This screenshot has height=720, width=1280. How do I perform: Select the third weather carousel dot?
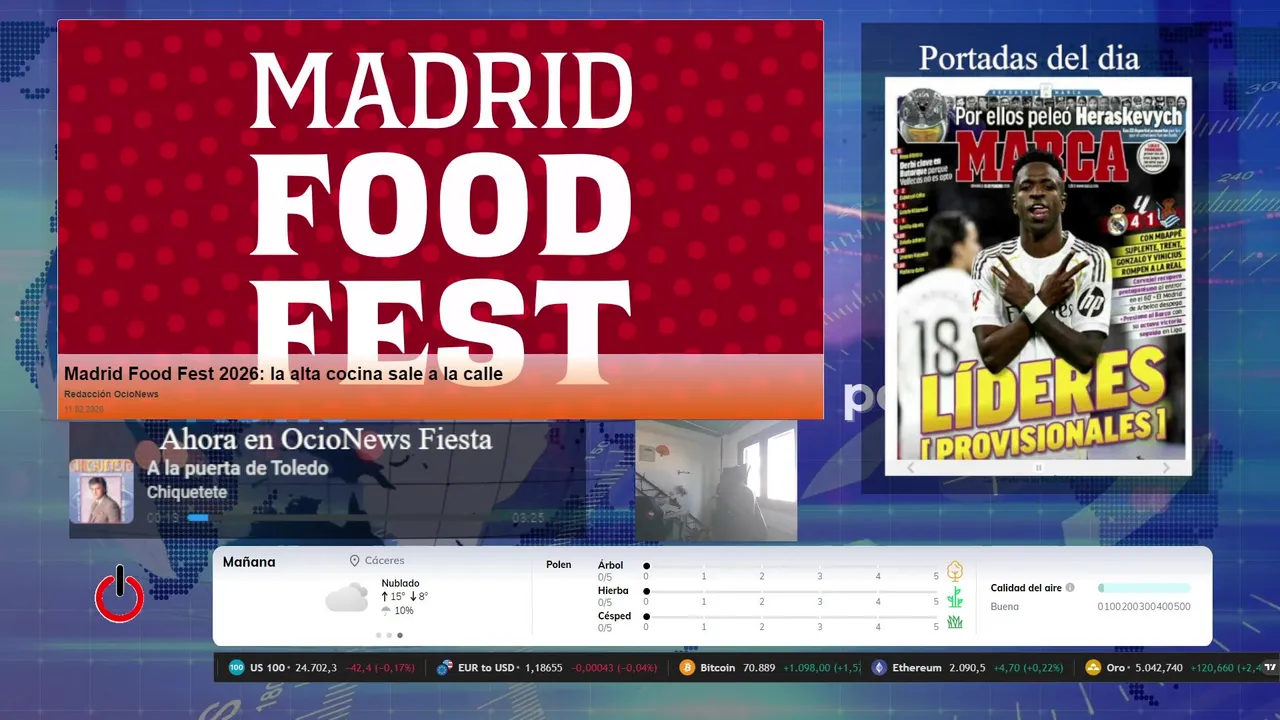click(400, 635)
